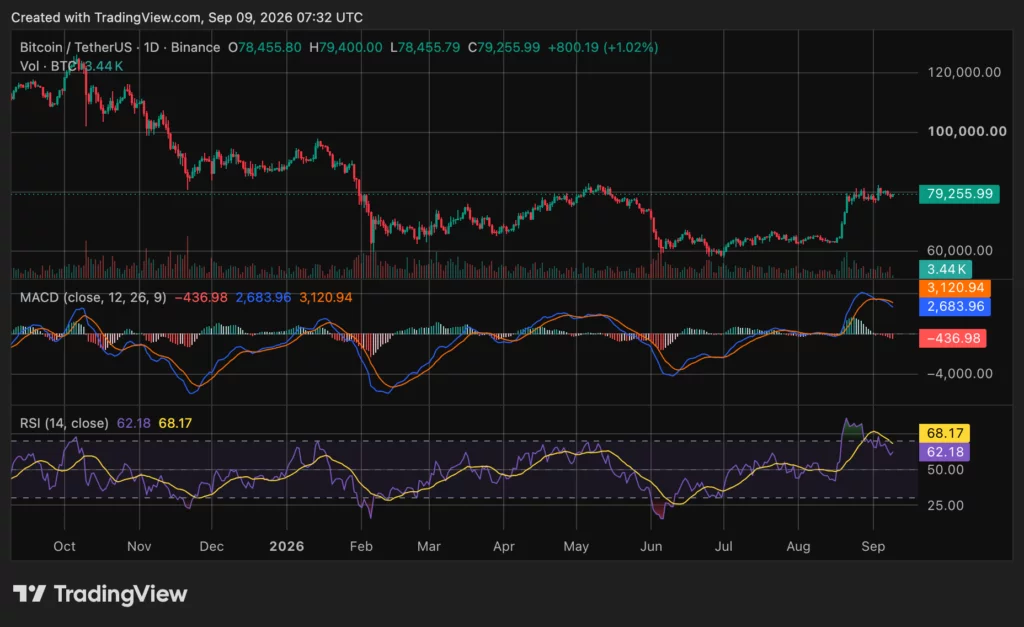The width and height of the screenshot is (1024, 627).
Task: Click the 50.00 RSI axis label
Action: tap(945, 470)
